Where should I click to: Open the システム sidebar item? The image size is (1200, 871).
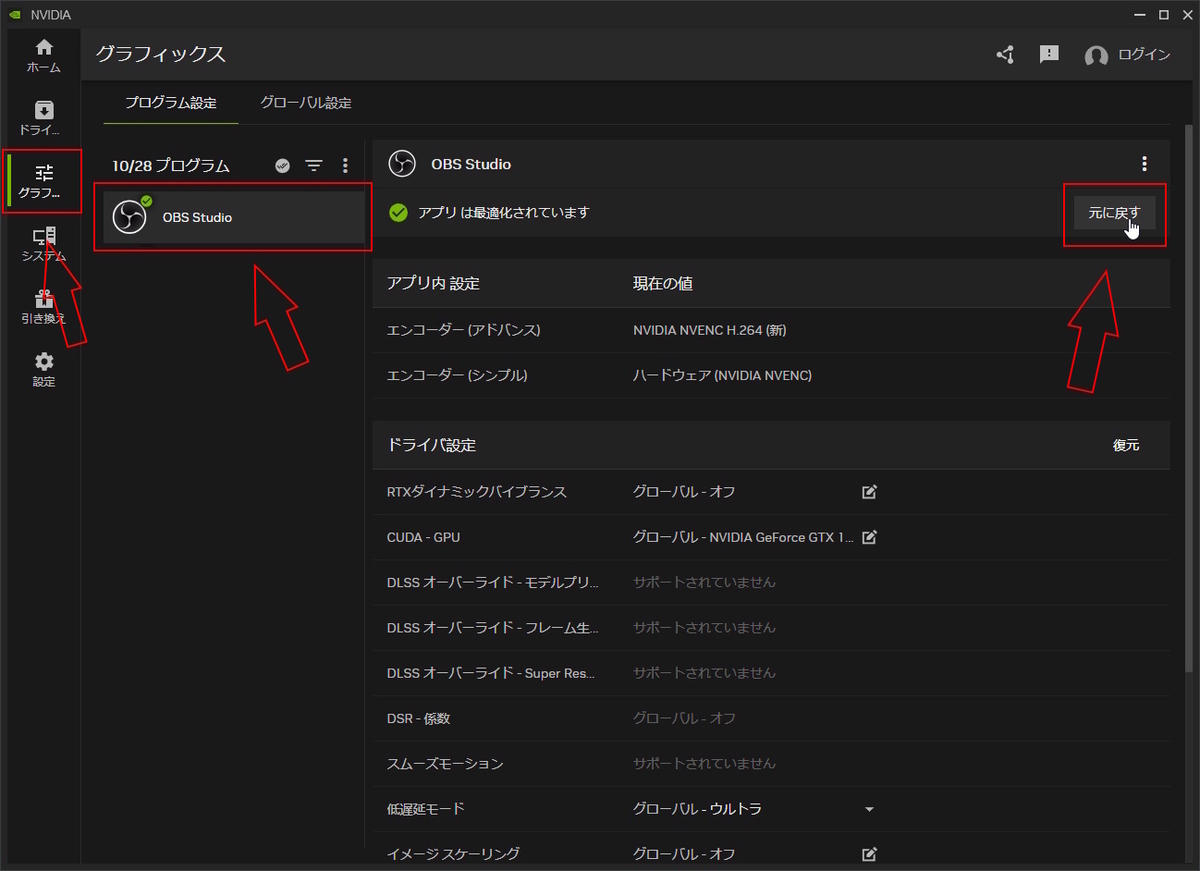[x=44, y=244]
